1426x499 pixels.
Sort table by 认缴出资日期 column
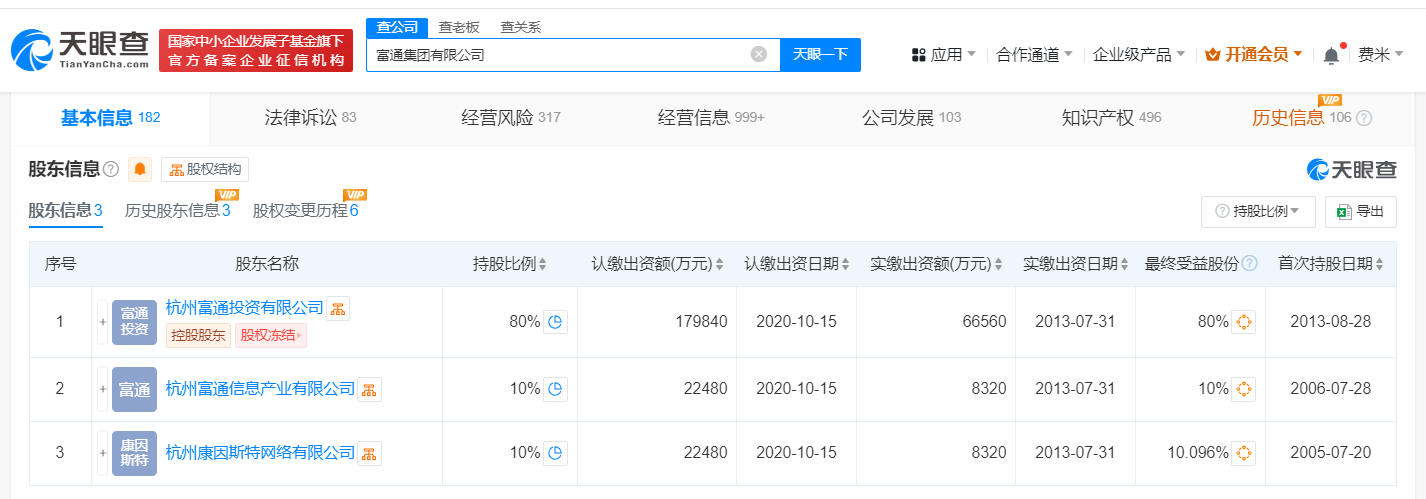tap(796, 264)
